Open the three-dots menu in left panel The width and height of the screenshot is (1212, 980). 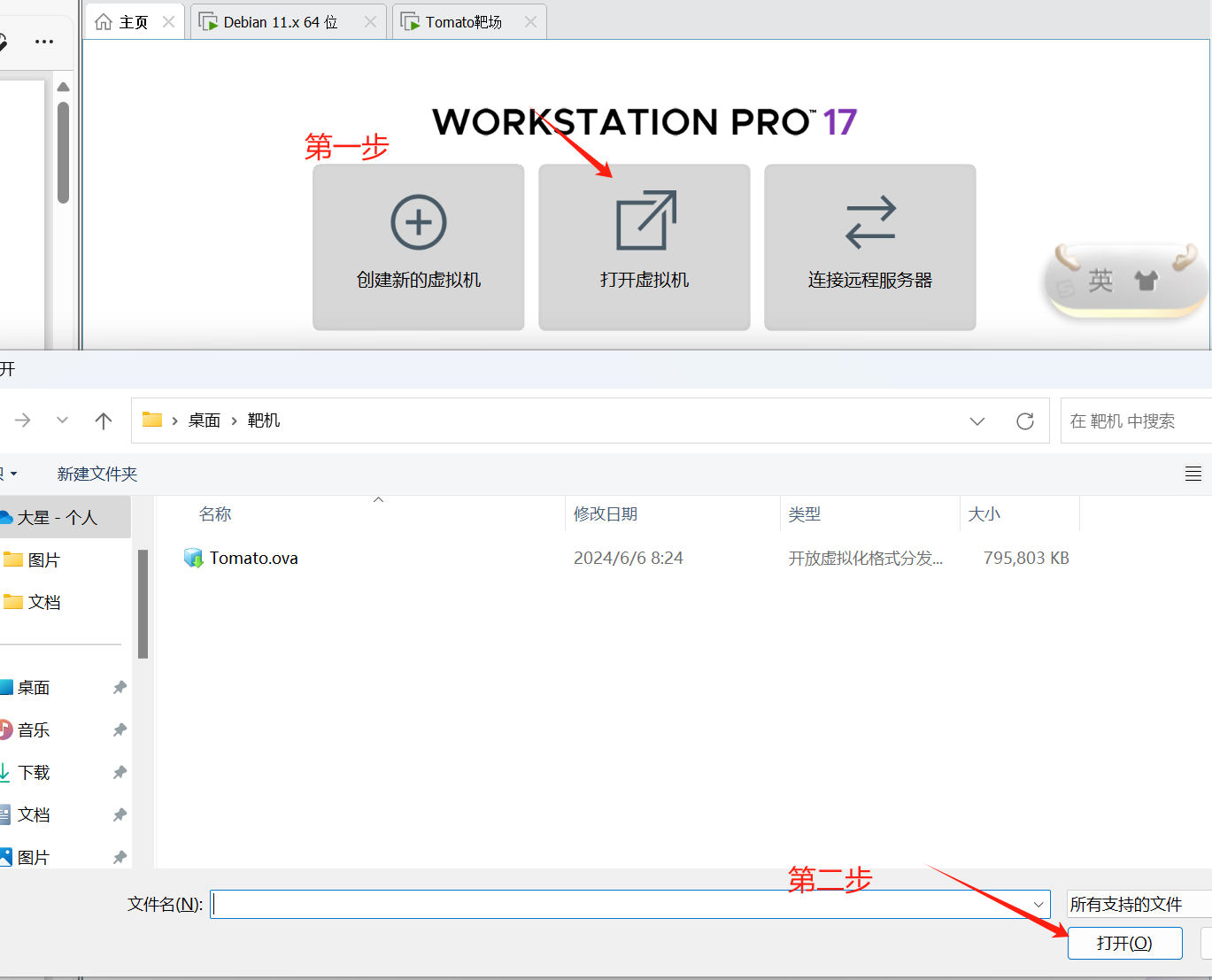(x=44, y=42)
